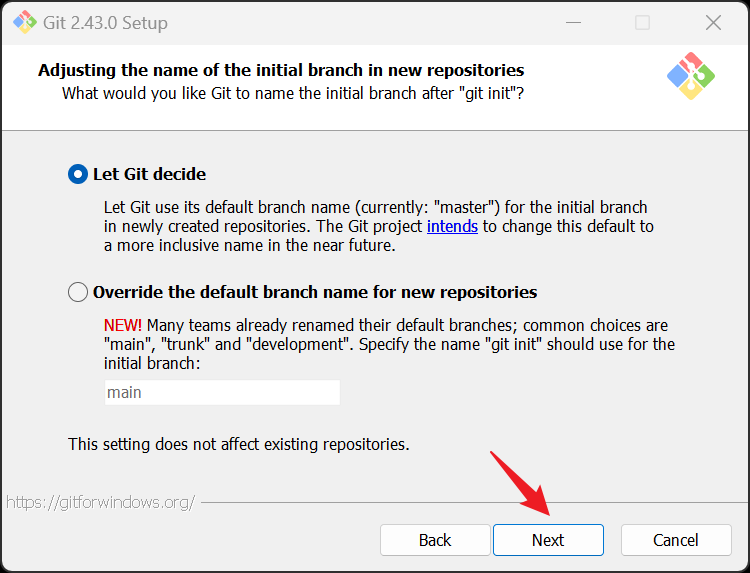Click the "Git 2.43.0 Setup" title text

105,22
